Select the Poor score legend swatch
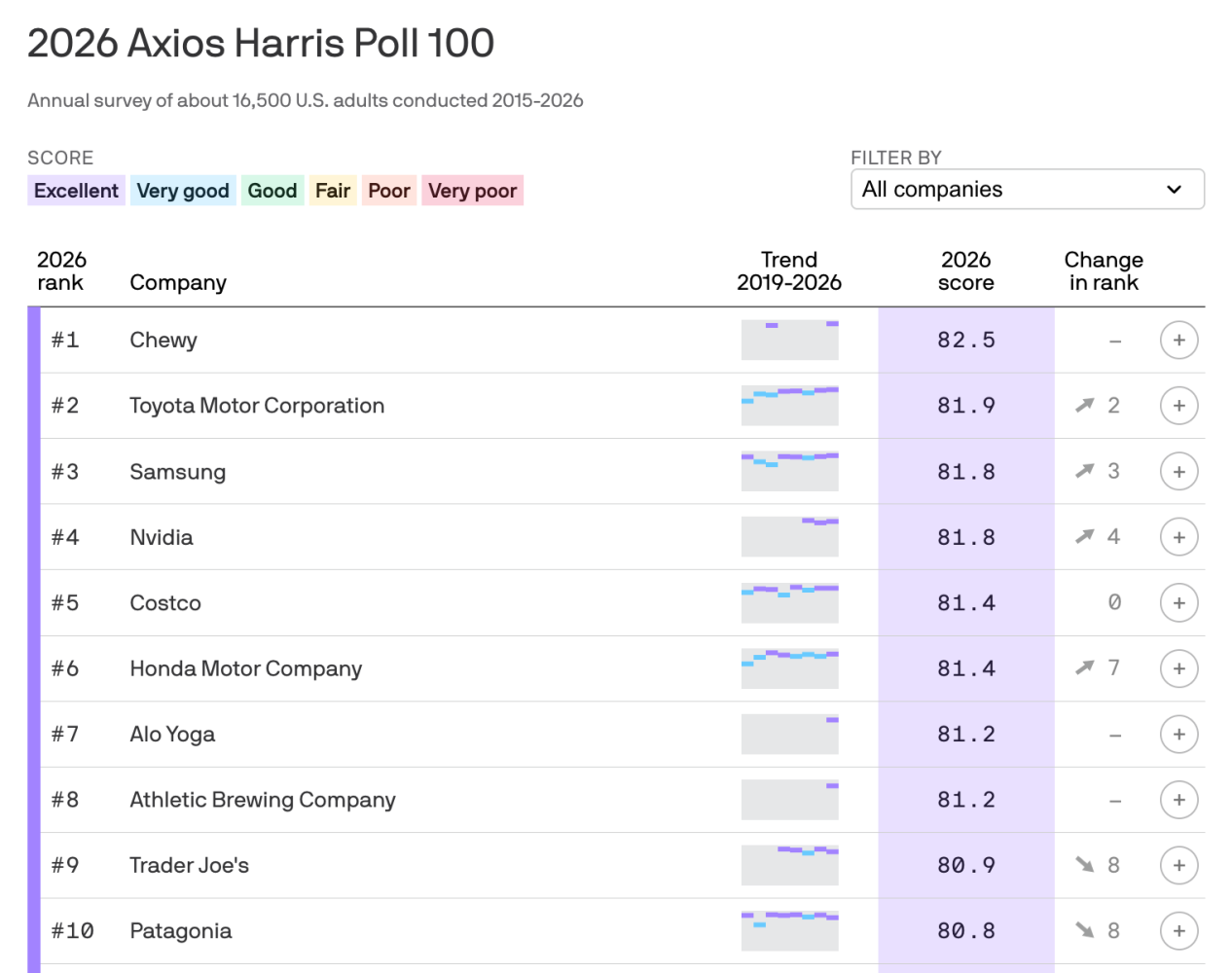1232x973 pixels. 389,191
